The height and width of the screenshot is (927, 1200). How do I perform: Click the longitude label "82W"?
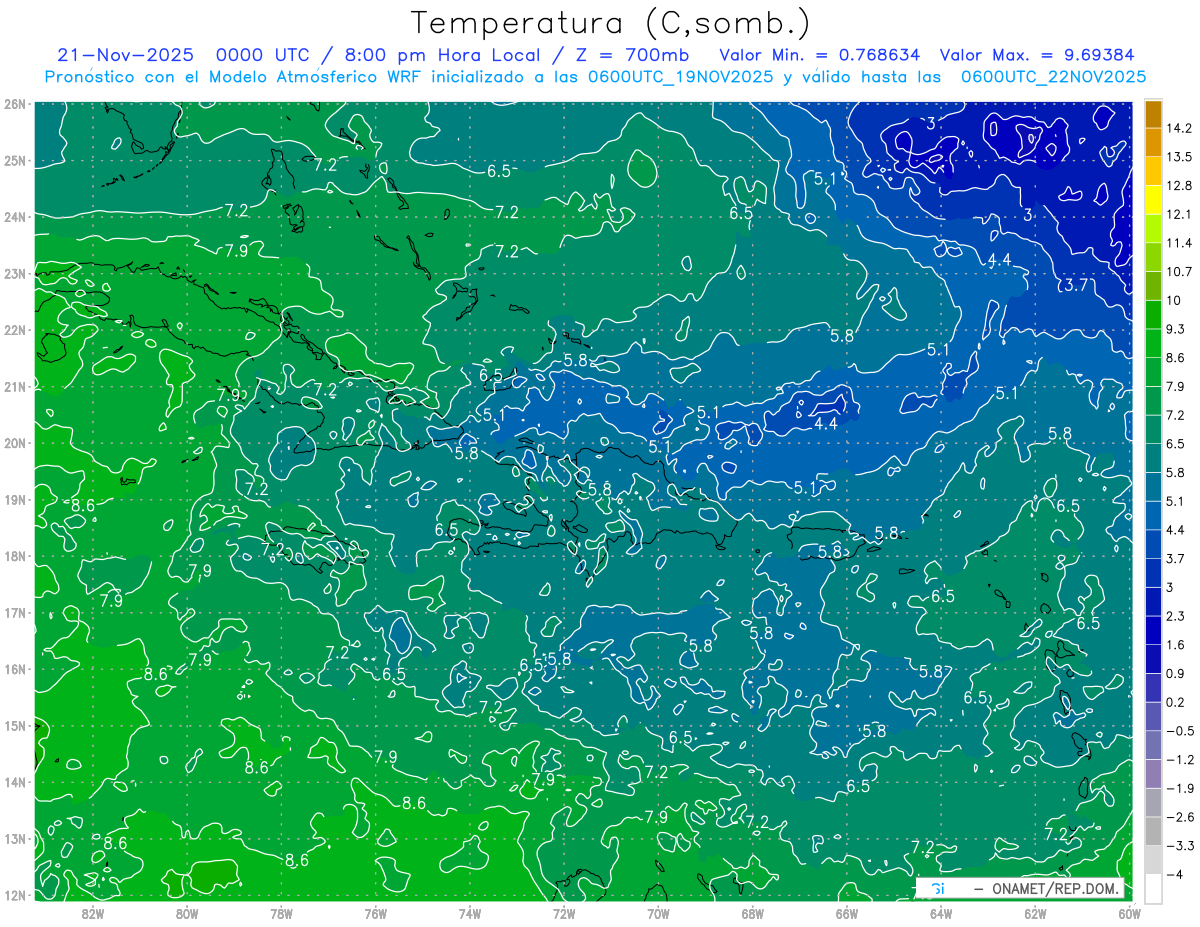(93, 912)
